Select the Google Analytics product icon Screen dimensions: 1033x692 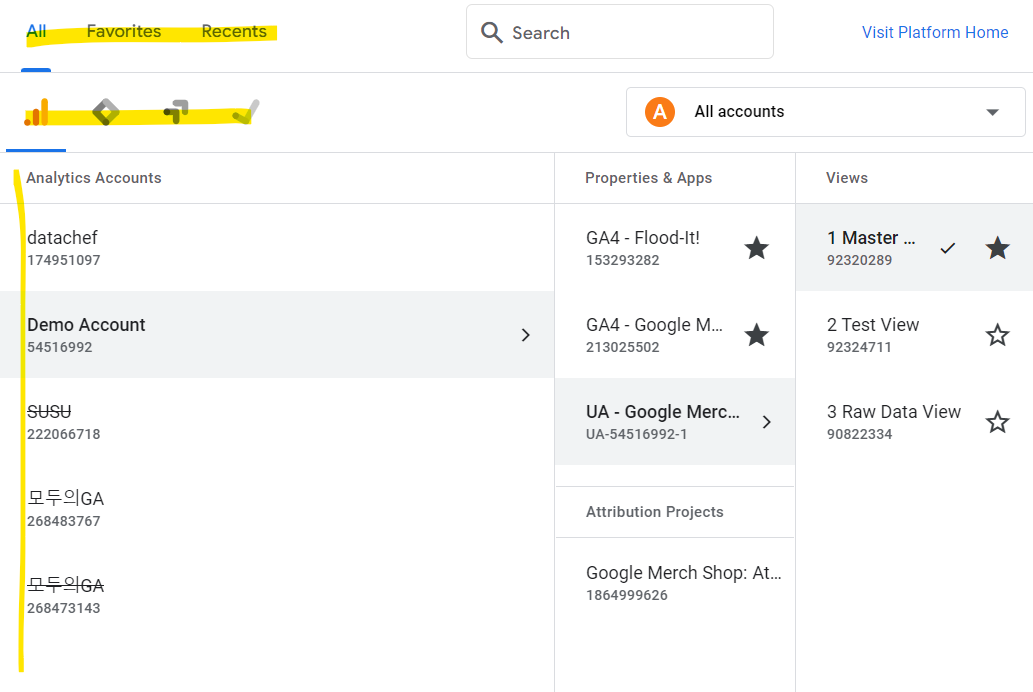(x=36, y=112)
